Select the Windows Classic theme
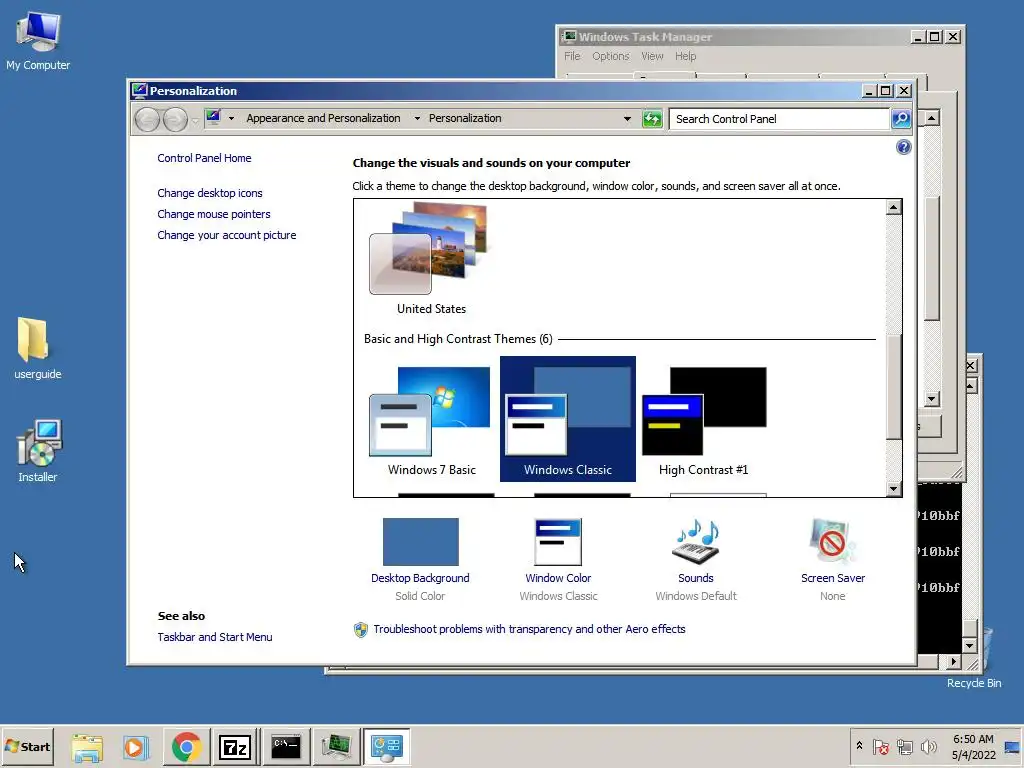The image size is (1024, 768). (x=568, y=419)
